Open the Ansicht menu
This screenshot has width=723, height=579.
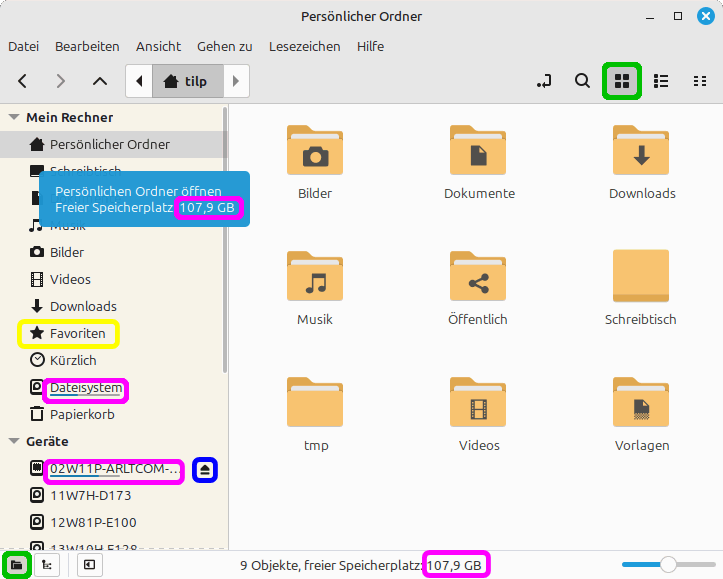point(158,46)
